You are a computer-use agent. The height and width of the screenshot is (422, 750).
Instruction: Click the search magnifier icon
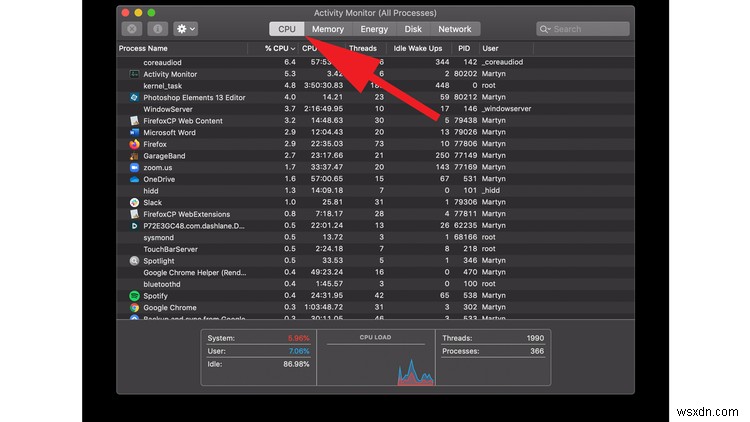(544, 29)
